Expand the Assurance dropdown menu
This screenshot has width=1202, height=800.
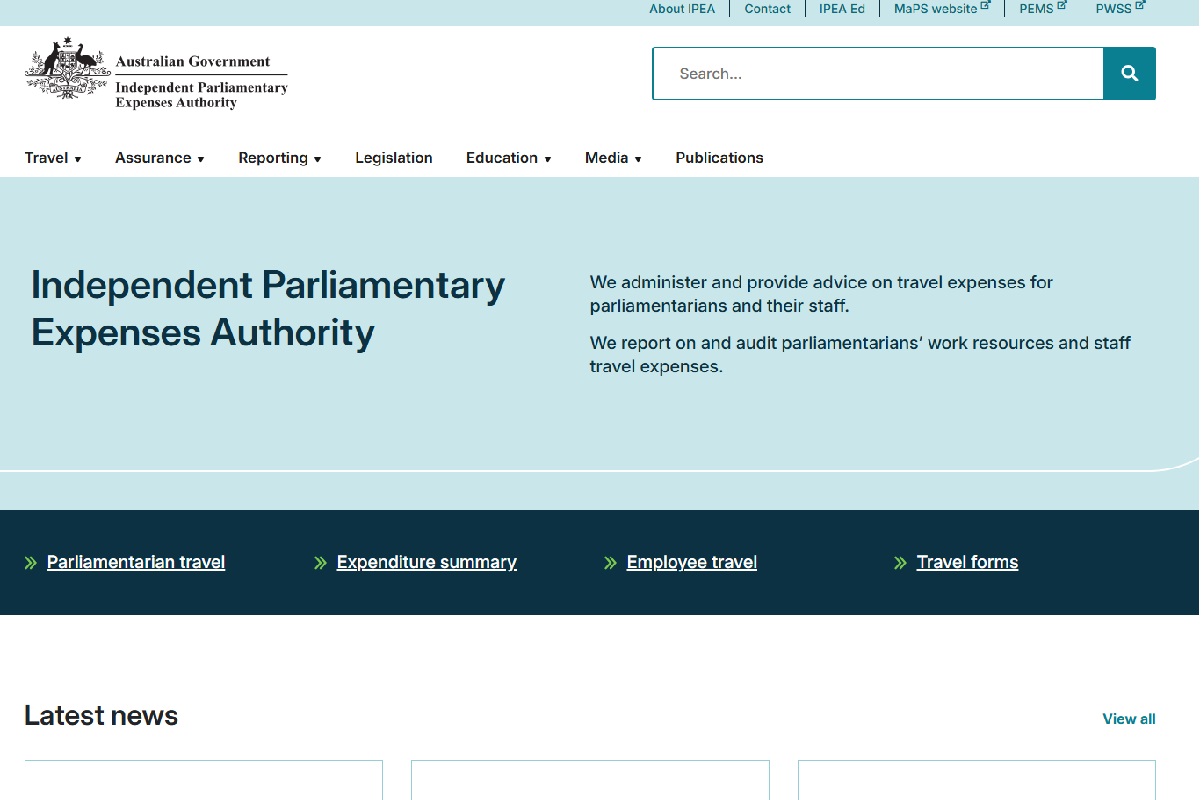[x=155, y=157]
